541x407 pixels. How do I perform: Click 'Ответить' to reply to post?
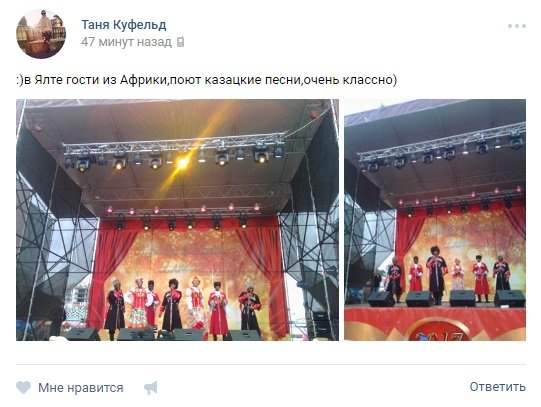point(498,387)
